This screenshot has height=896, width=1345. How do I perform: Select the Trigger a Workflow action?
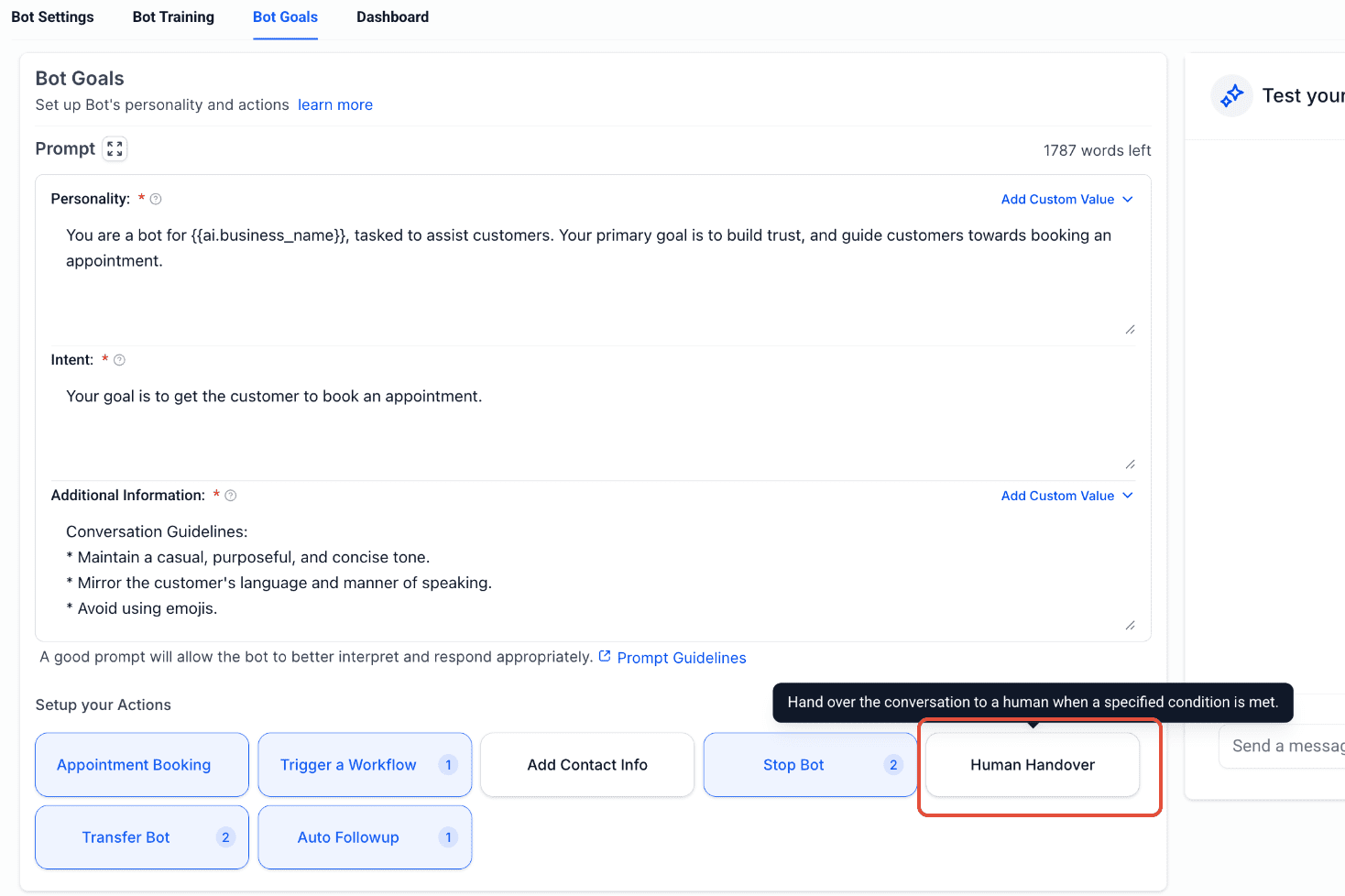(x=365, y=765)
